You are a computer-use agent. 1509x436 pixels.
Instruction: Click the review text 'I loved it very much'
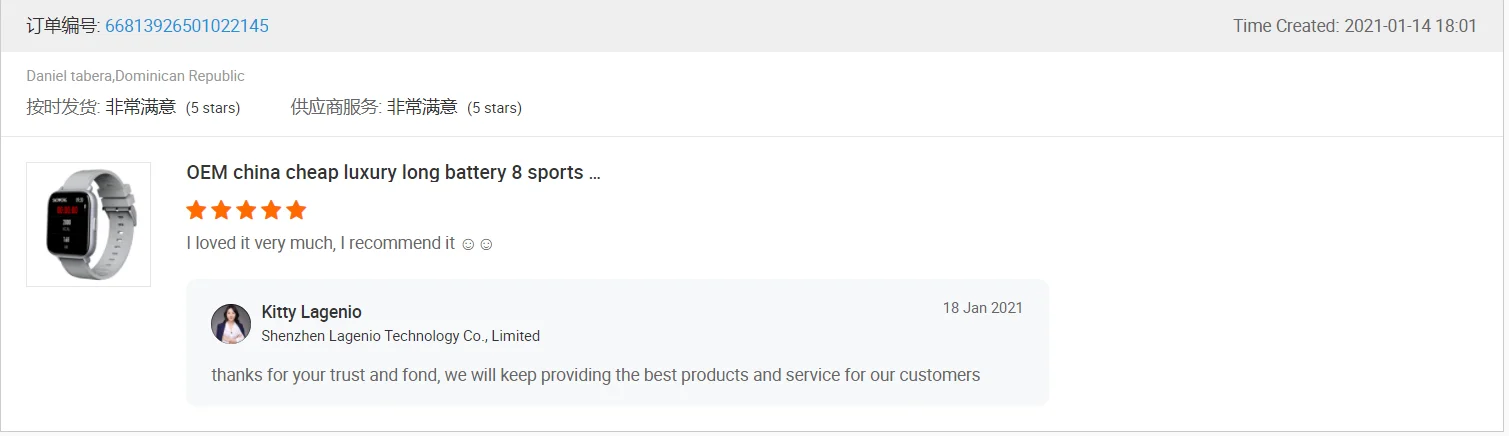(320, 243)
